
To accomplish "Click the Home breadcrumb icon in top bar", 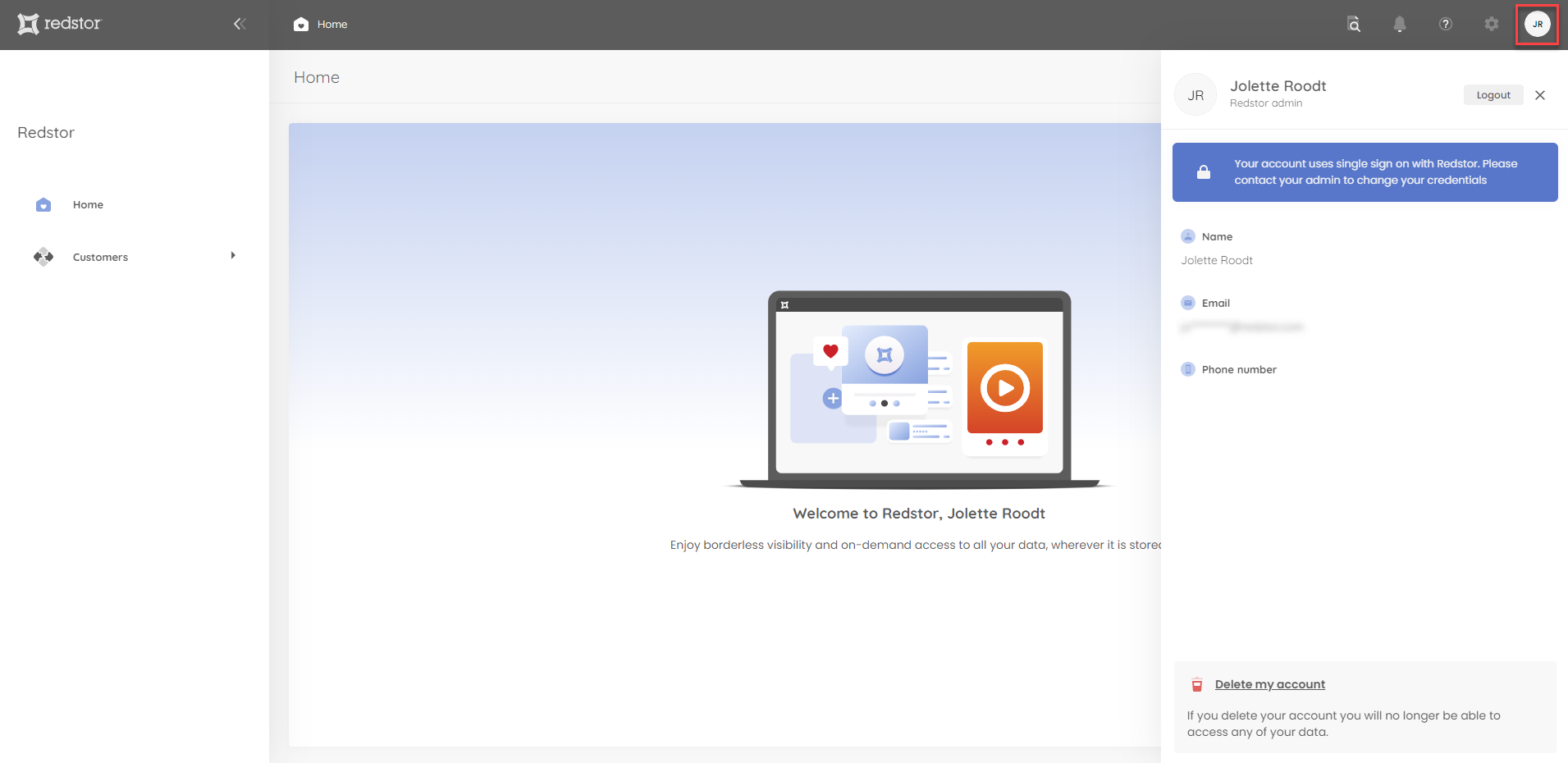I will 301,25.
